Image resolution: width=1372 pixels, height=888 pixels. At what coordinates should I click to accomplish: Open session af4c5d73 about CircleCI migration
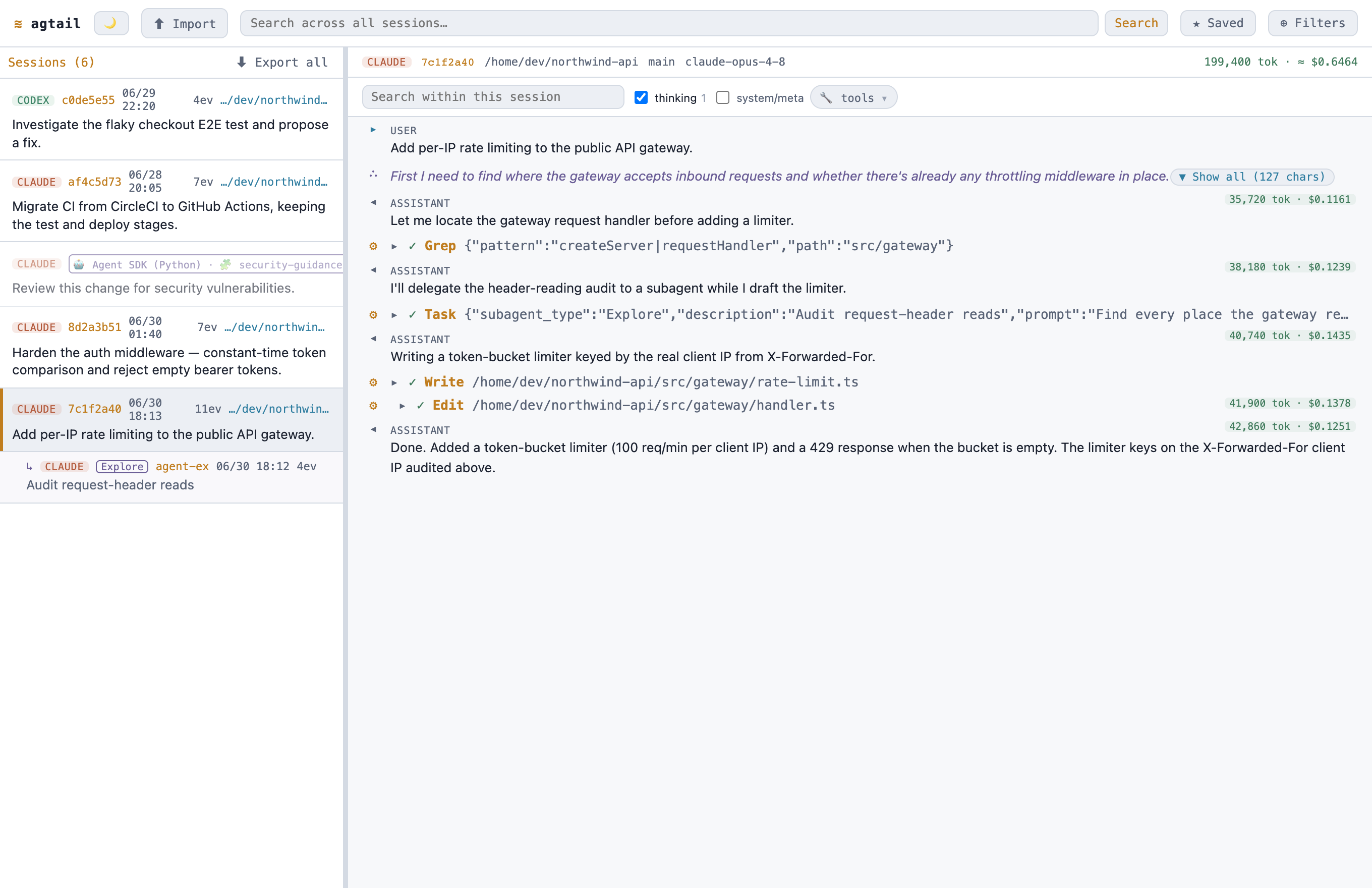click(x=171, y=201)
